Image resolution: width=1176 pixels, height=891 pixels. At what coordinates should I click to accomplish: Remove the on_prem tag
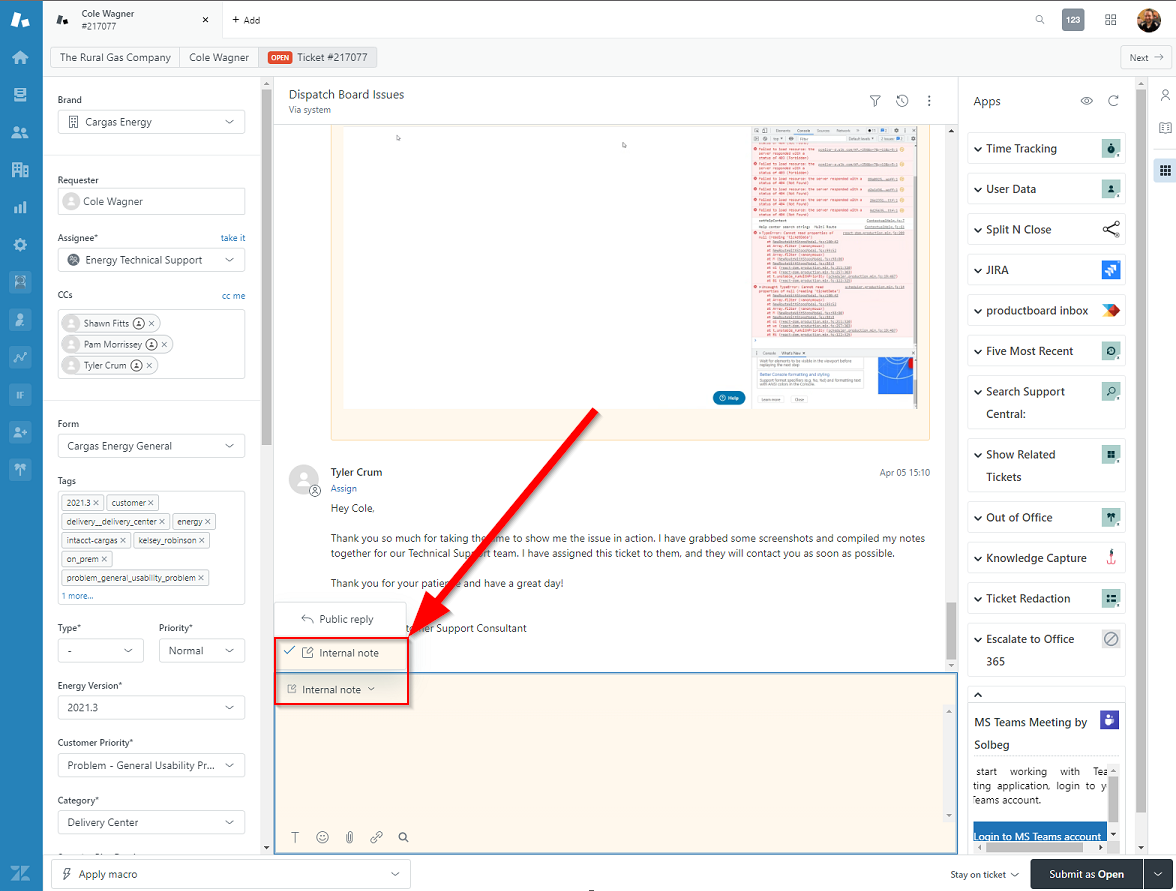(104, 559)
